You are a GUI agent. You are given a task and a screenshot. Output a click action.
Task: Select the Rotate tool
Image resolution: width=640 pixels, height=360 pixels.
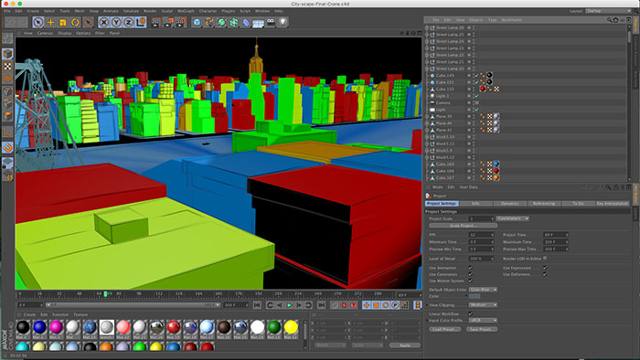(x=75, y=22)
